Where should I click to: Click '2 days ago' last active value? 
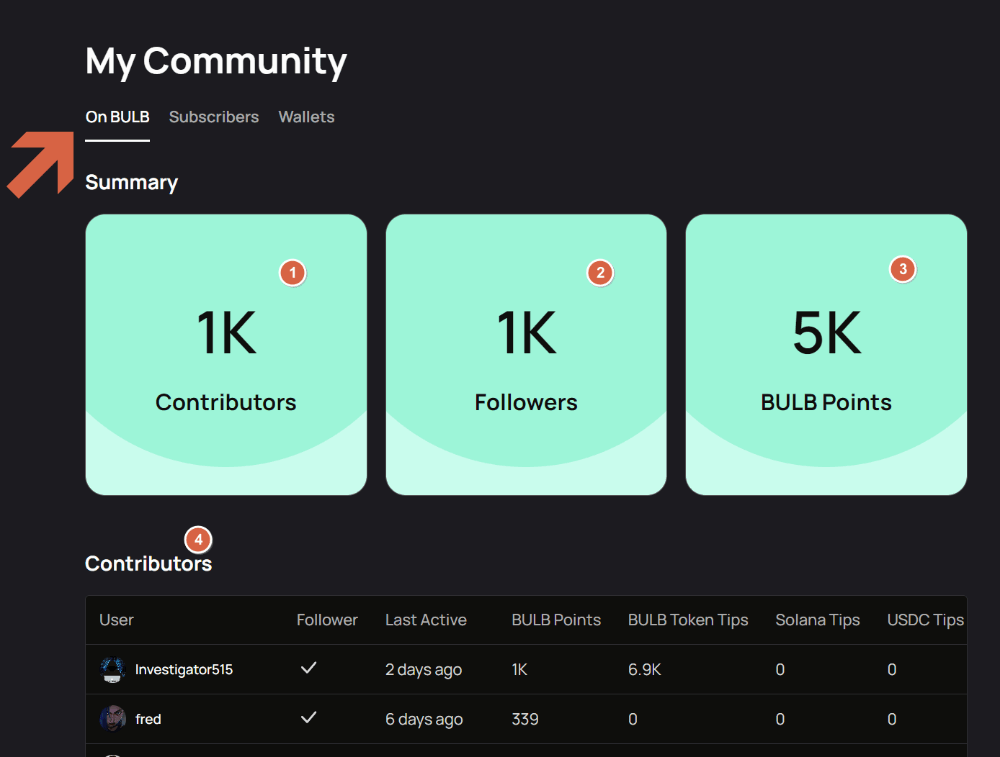click(423, 670)
